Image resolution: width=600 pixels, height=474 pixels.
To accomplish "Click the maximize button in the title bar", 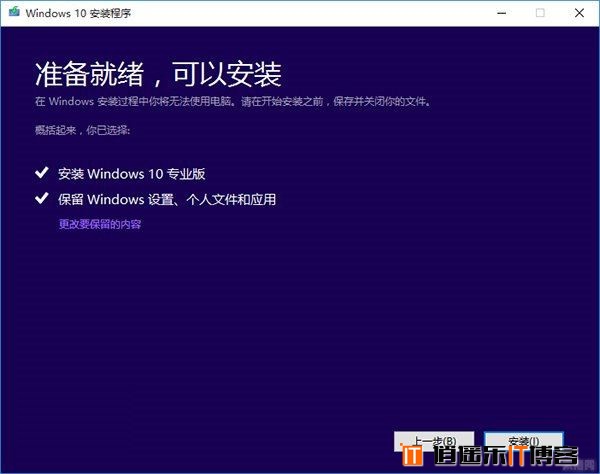I will pos(540,13).
